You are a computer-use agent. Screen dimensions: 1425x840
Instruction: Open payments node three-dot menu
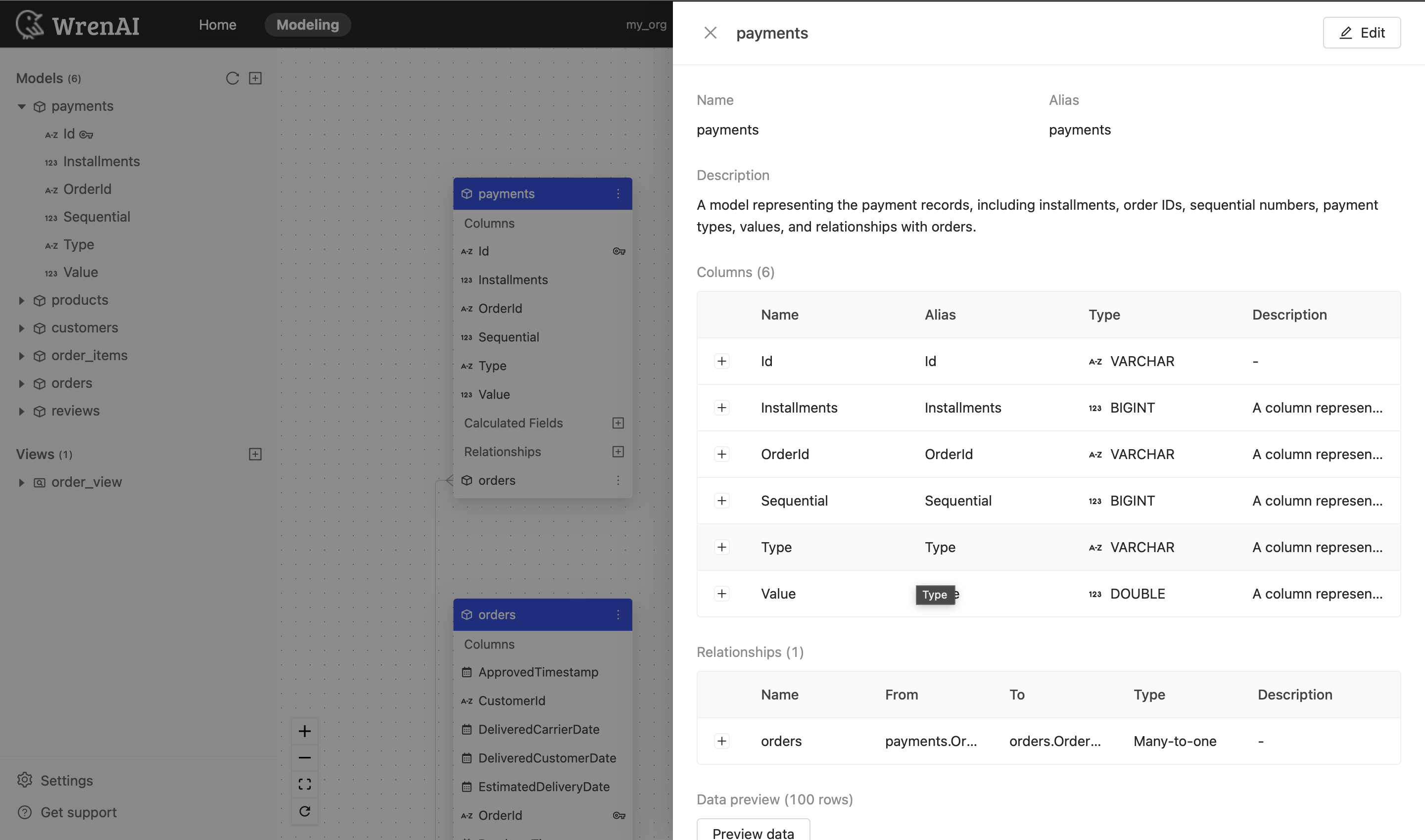pyautogui.click(x=618, y=193)
